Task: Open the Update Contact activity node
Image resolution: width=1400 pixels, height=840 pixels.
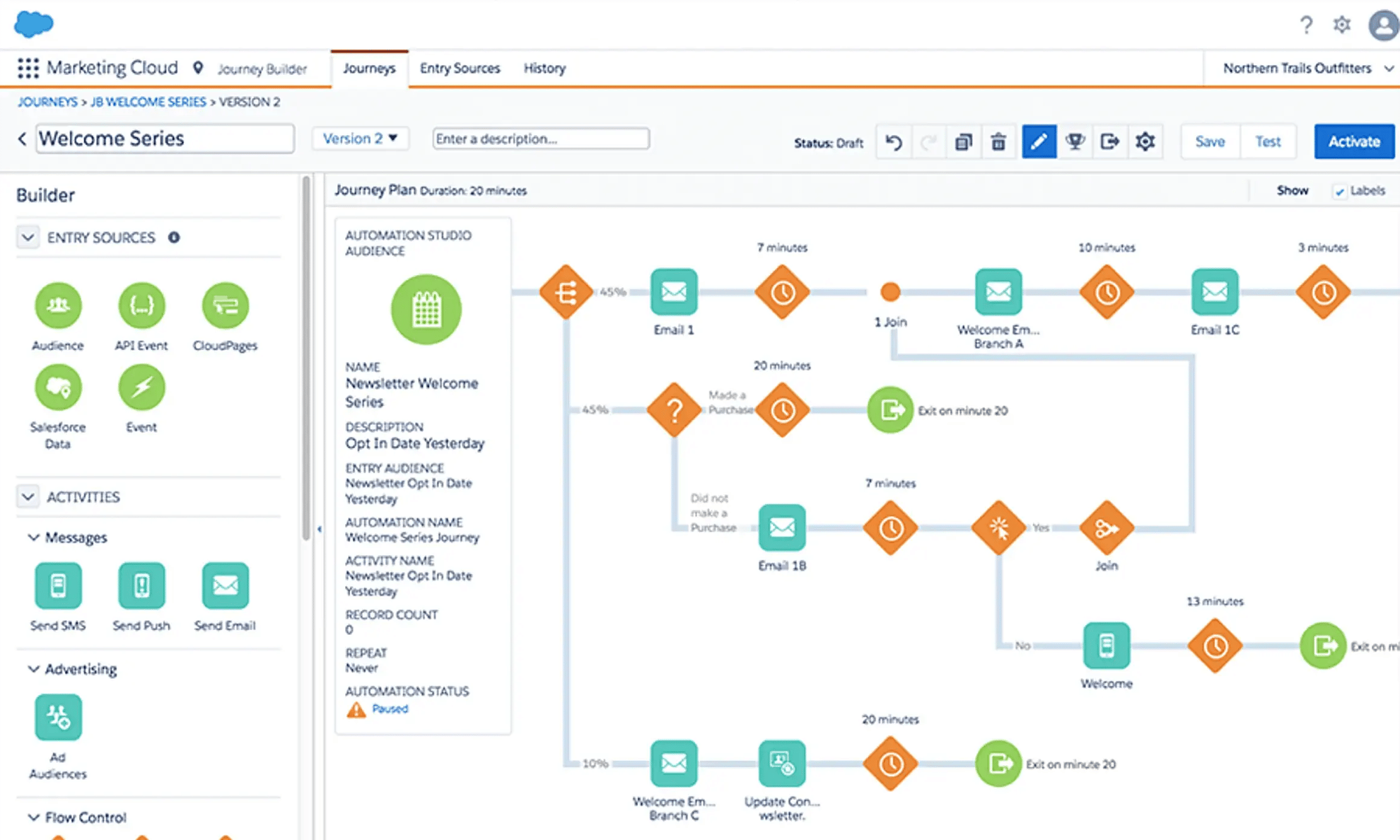Action: tap(782, 763)
